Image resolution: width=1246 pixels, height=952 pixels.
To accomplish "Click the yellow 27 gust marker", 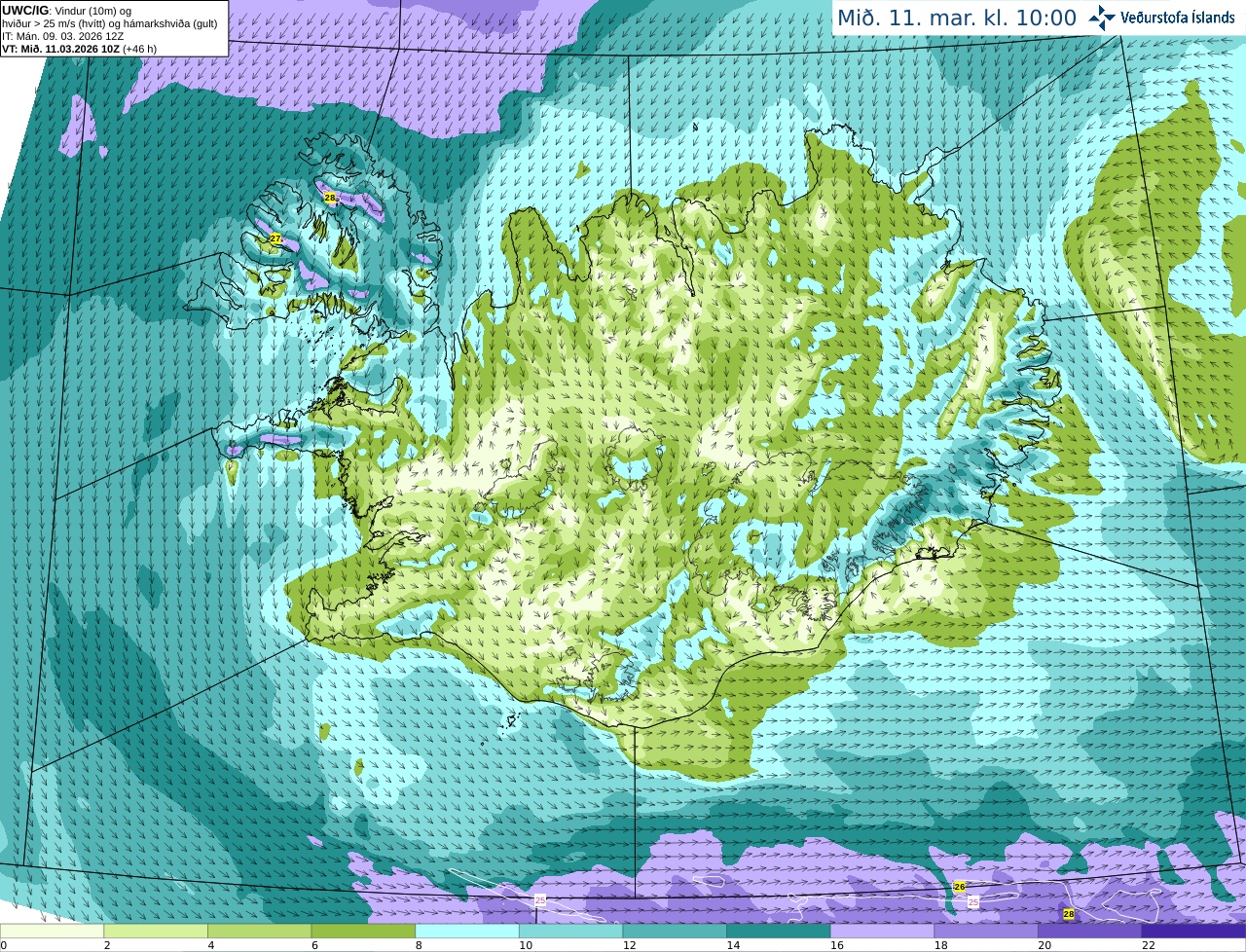I will click(x=275, y=238).
